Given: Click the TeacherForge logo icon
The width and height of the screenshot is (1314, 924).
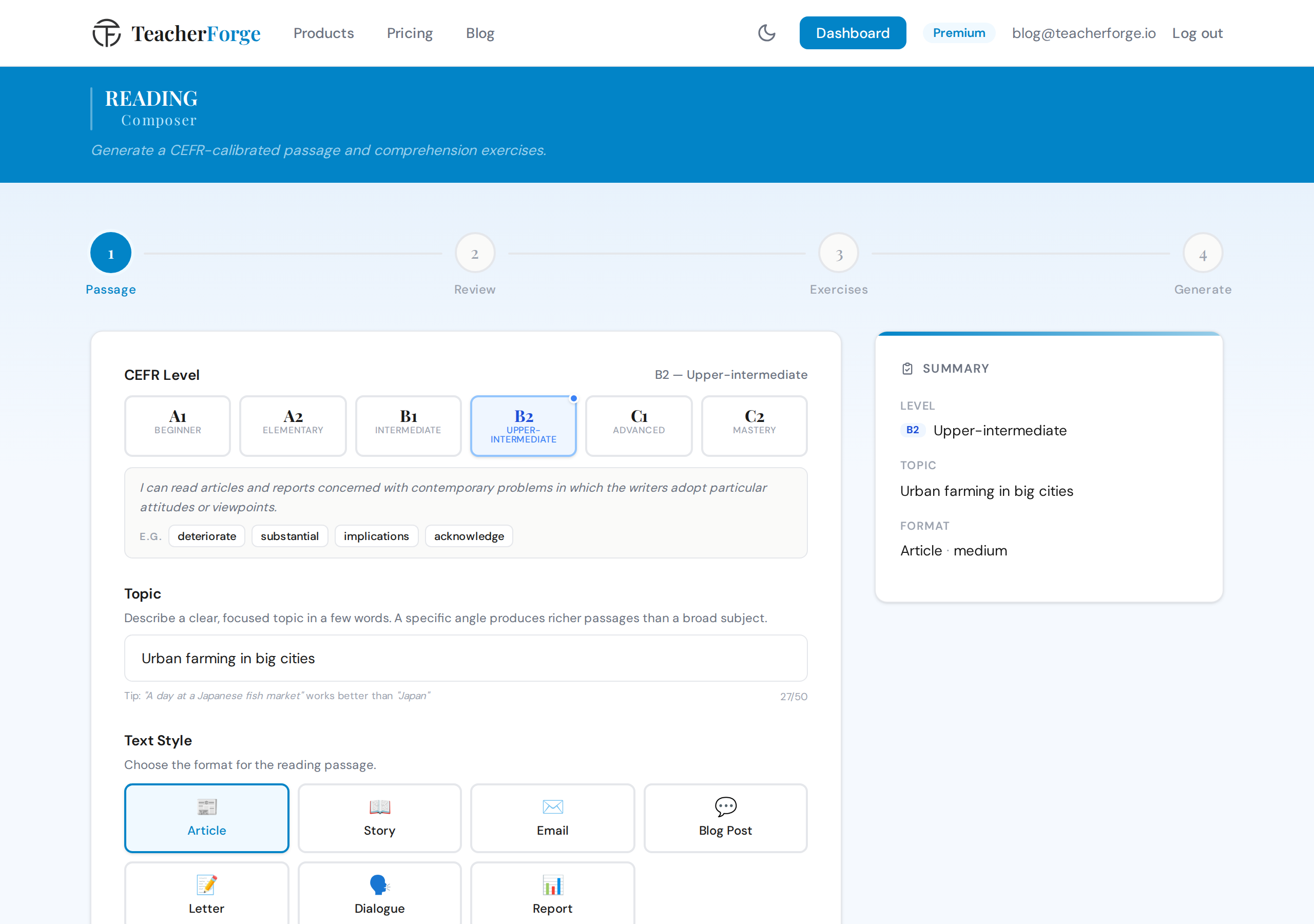Looking at the screenshot, I should [107, 33].
